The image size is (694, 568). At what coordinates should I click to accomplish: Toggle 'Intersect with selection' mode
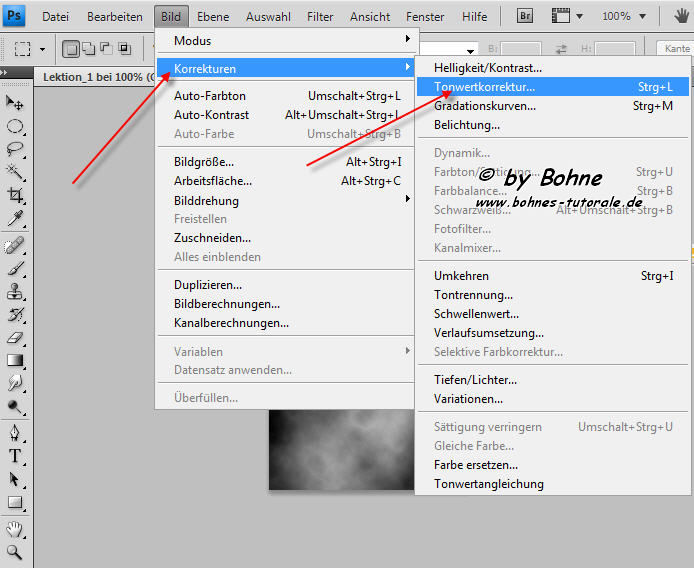(124, 48)
